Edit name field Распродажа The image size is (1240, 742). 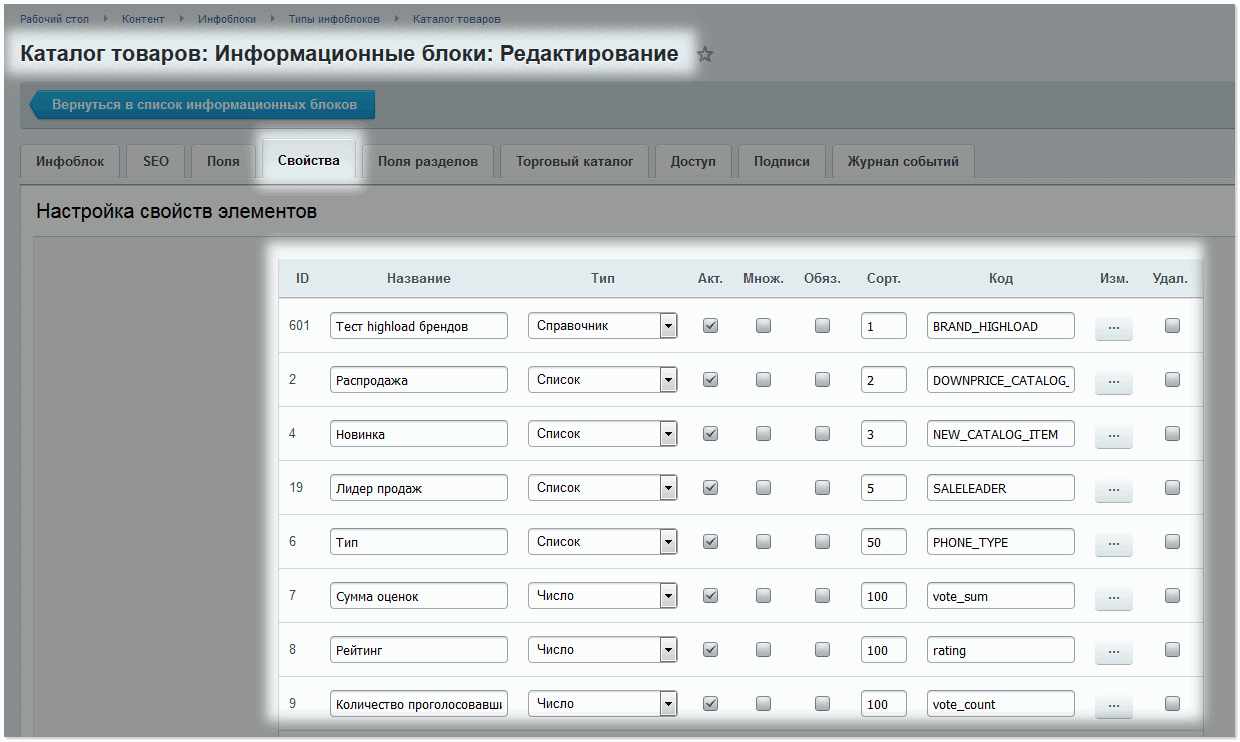(418, 380)
